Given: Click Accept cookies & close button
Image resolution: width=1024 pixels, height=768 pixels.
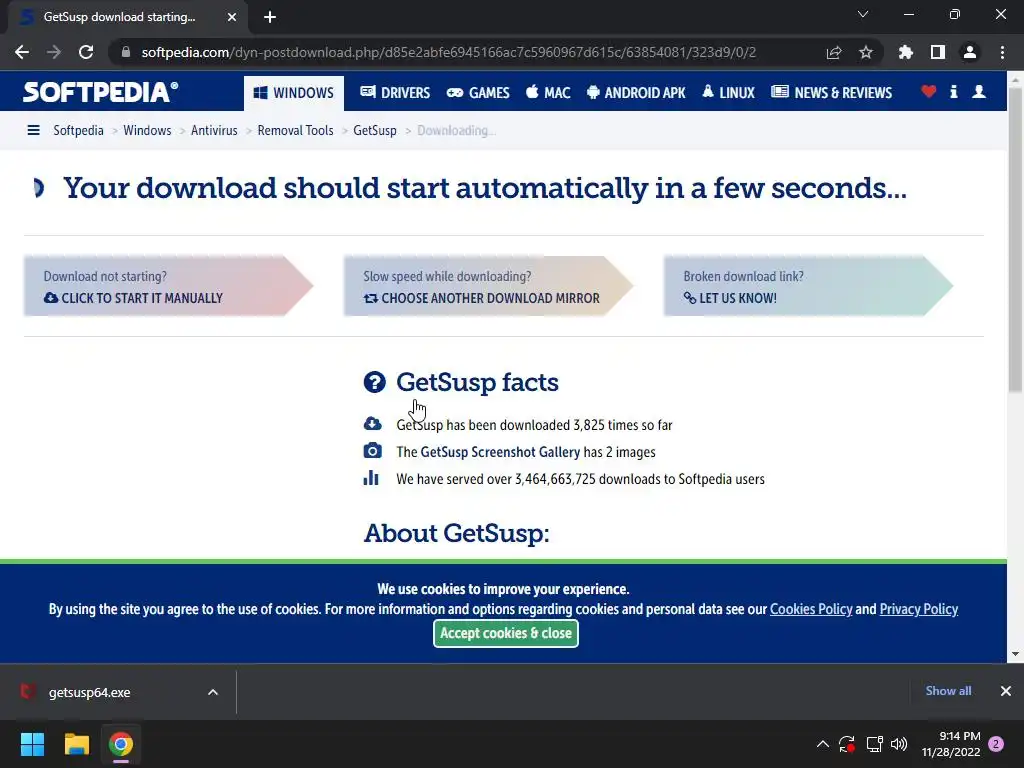Looking at the screenshot, I should click(x=506, y=633).
